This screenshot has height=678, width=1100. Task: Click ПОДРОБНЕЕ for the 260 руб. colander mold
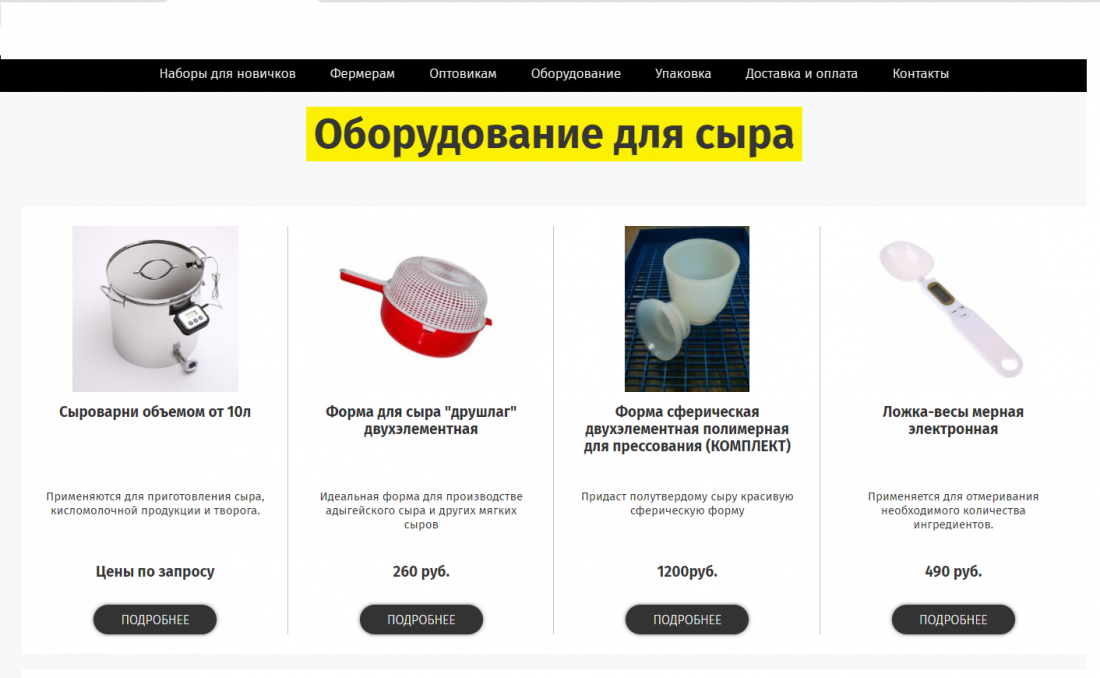421,620
